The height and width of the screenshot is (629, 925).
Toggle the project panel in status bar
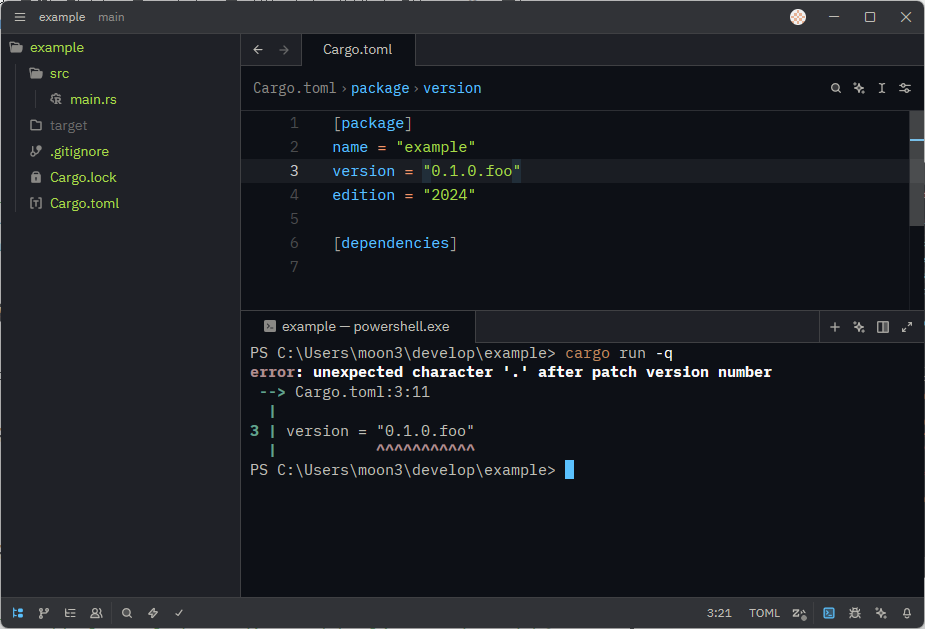pyautogui.click(x=18, y=613)
